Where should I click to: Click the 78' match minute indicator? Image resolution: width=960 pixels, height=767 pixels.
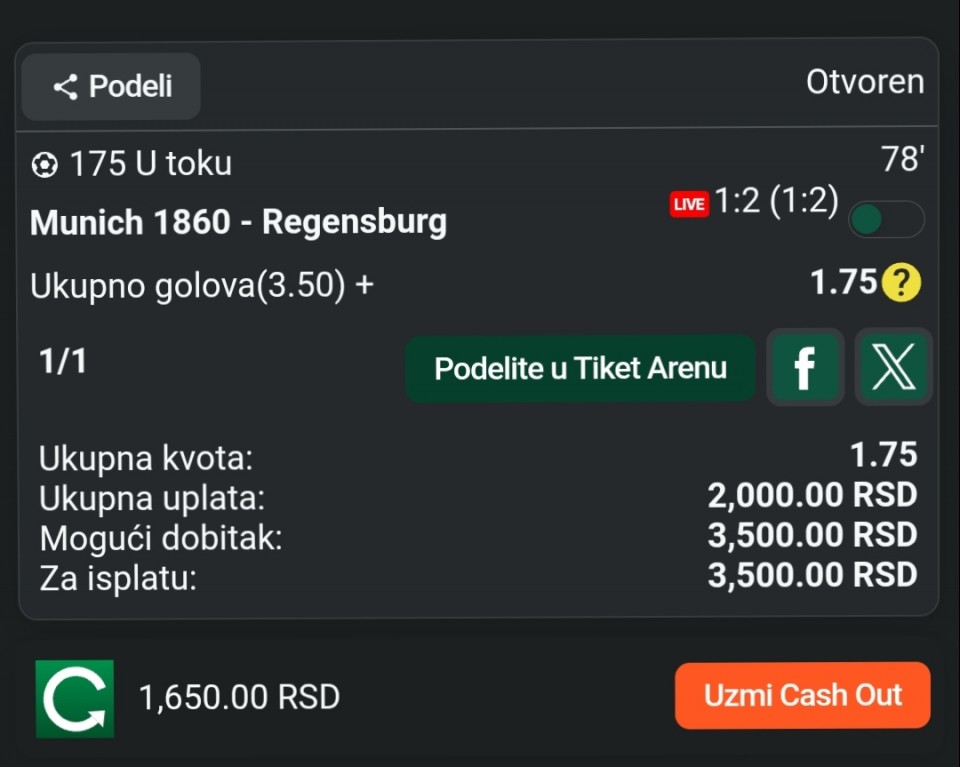(x=901, y=159)
